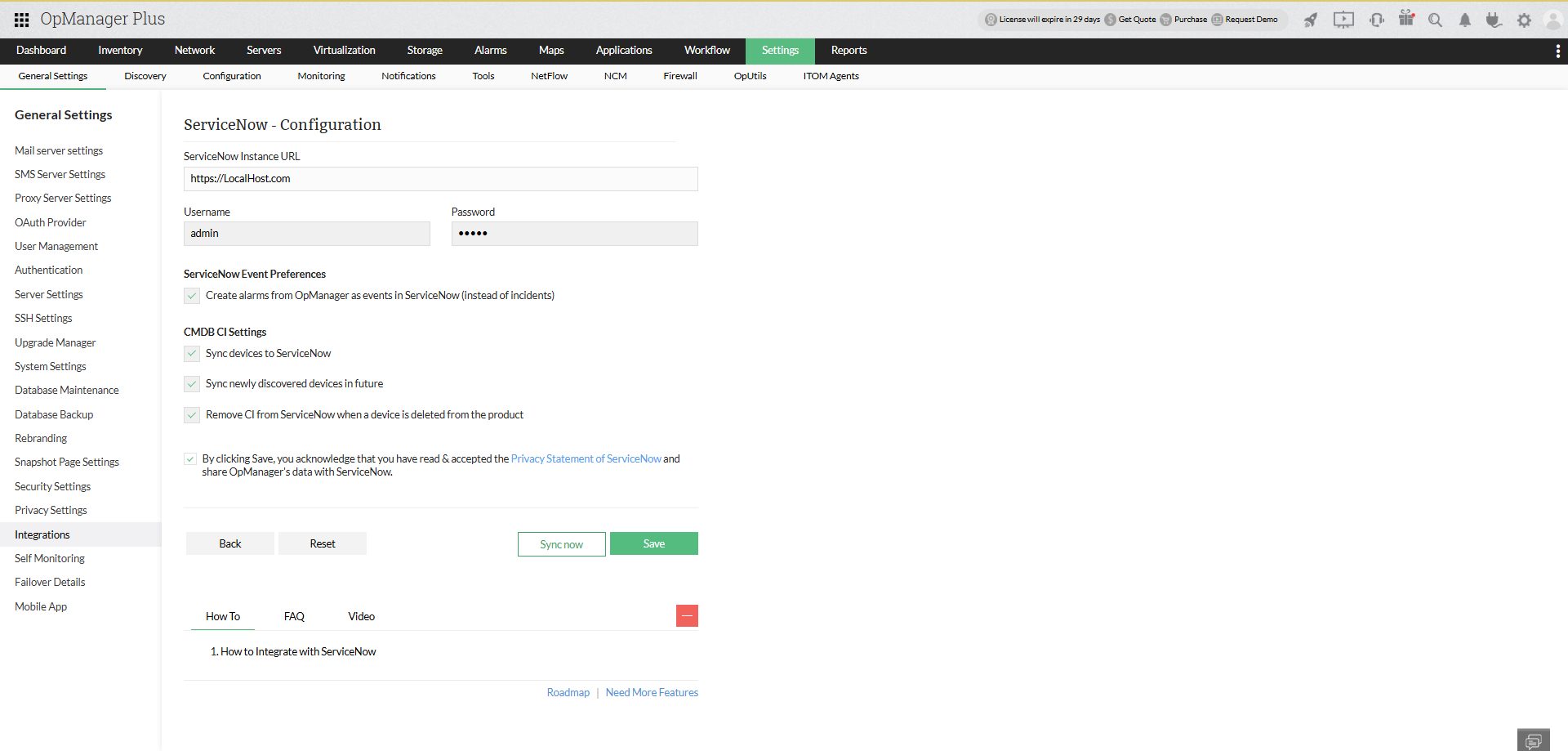Image resolution: width=1568 pixels, height=751 pixels.
Task: Open the Dashboard menu
Action: 42,51
